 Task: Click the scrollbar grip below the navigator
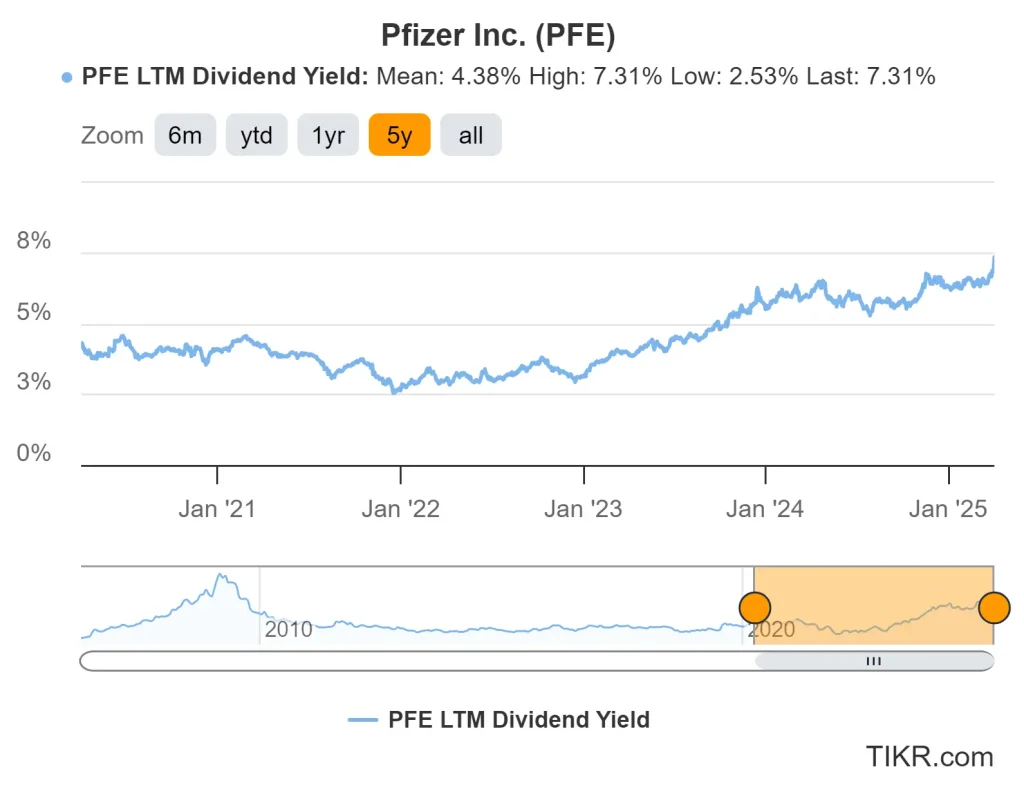pyautogui.click(x=873, y=661)
